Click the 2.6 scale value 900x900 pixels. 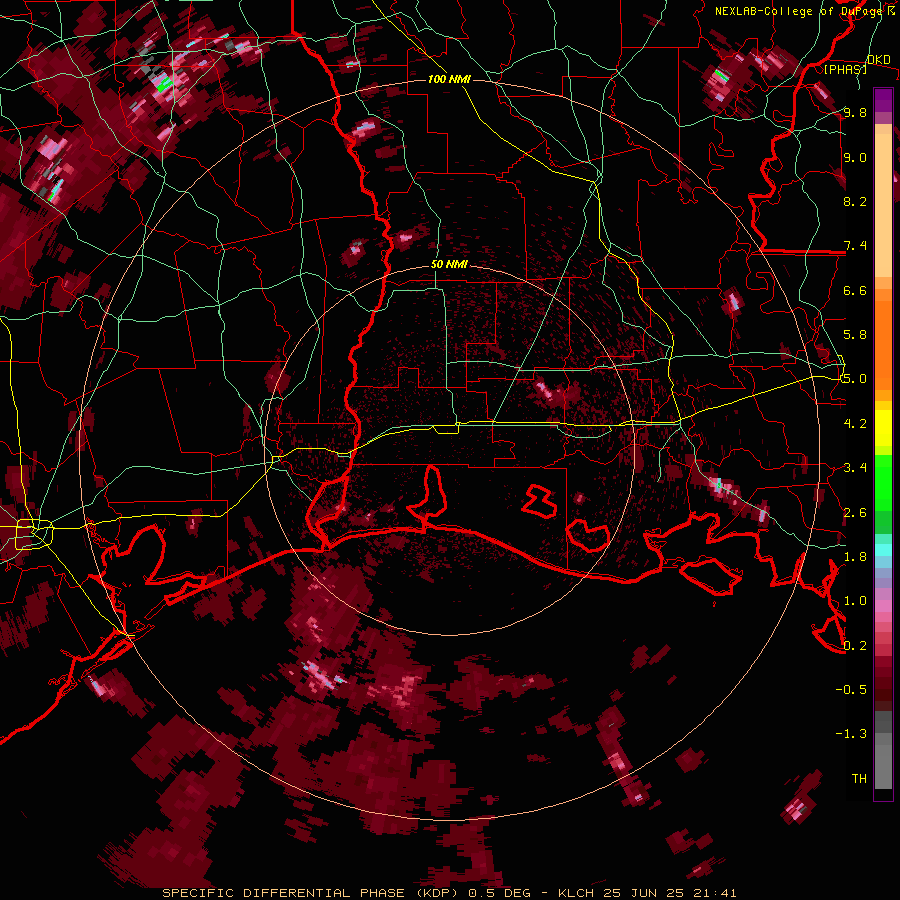pyautogui.click(x=855, y=513)
